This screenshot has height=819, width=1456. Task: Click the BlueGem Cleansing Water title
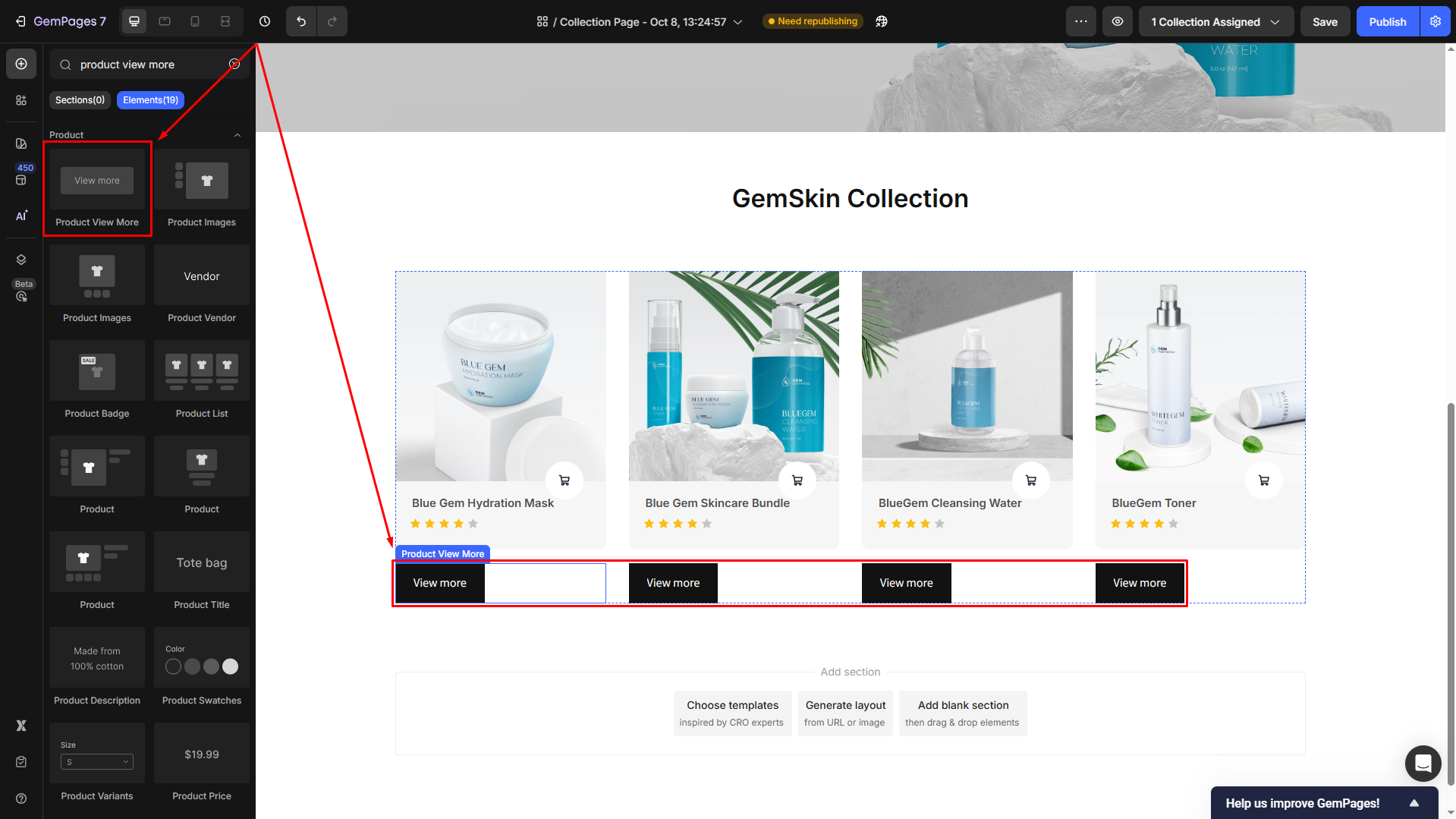coord(950,503)
